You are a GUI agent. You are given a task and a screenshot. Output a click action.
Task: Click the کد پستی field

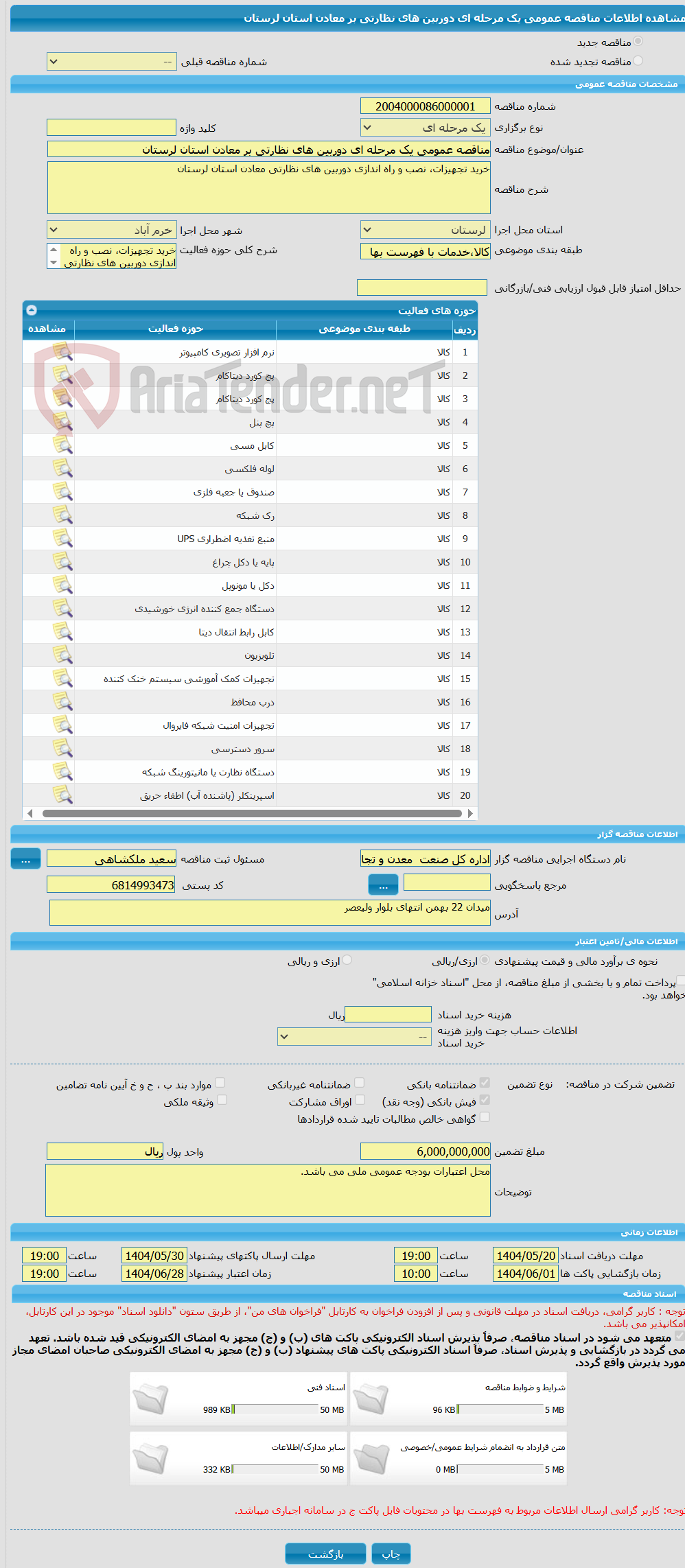[x=111, y=885]
